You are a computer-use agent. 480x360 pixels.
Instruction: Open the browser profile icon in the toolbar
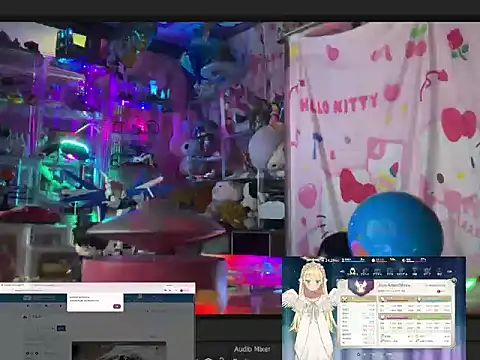click(x=181, y=290)
